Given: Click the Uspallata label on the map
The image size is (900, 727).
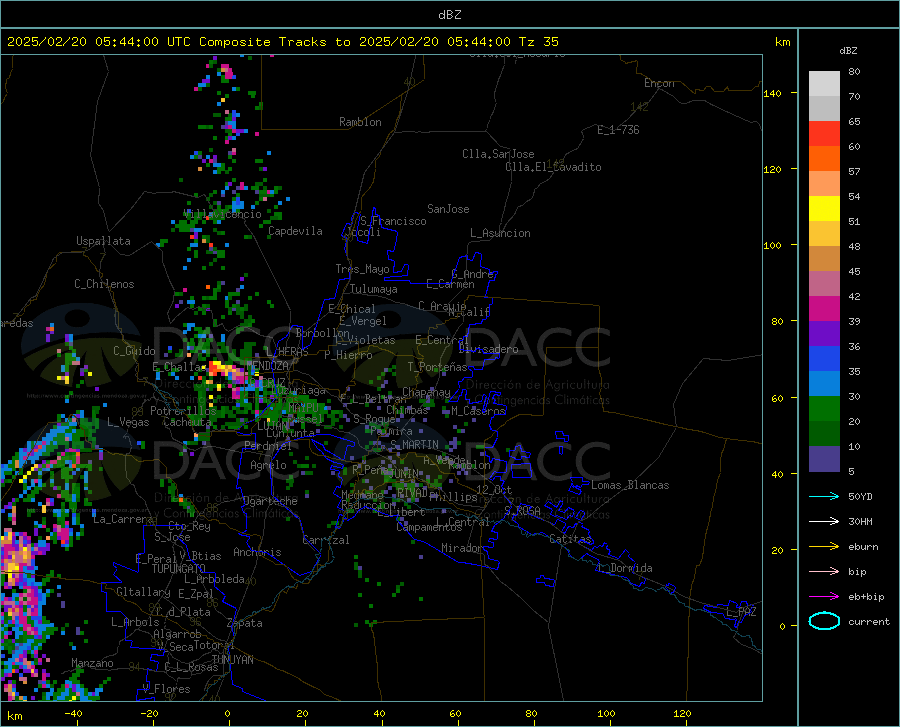Looking at the screenshot, I should click(103, 242).
